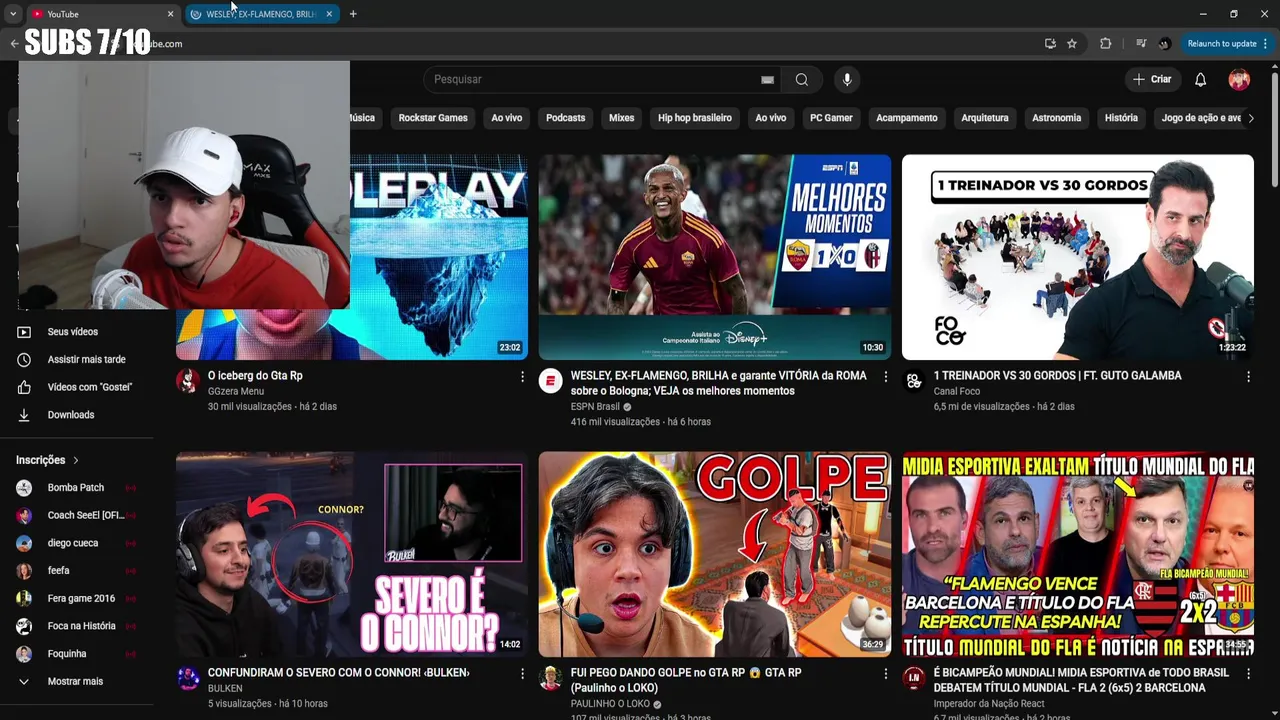Select the História chip
Viewport: 1280px width, 720px height.
1121,118
